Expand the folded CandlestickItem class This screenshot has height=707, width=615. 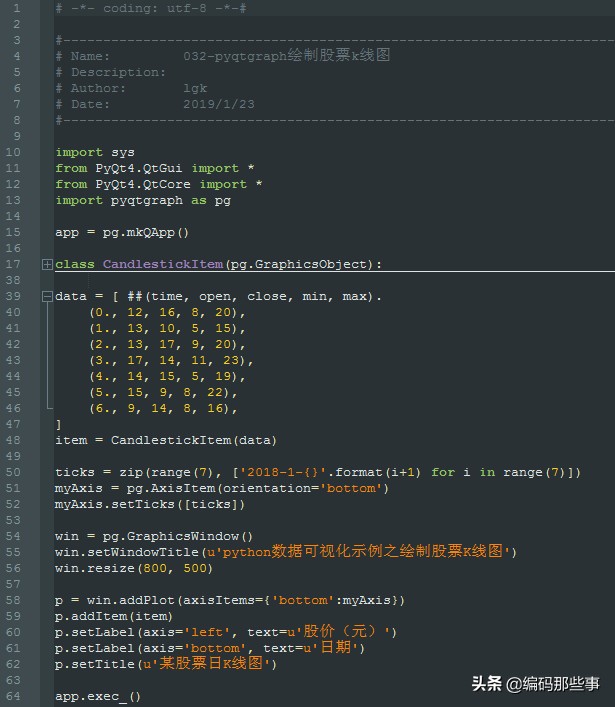tap(47, 264)
